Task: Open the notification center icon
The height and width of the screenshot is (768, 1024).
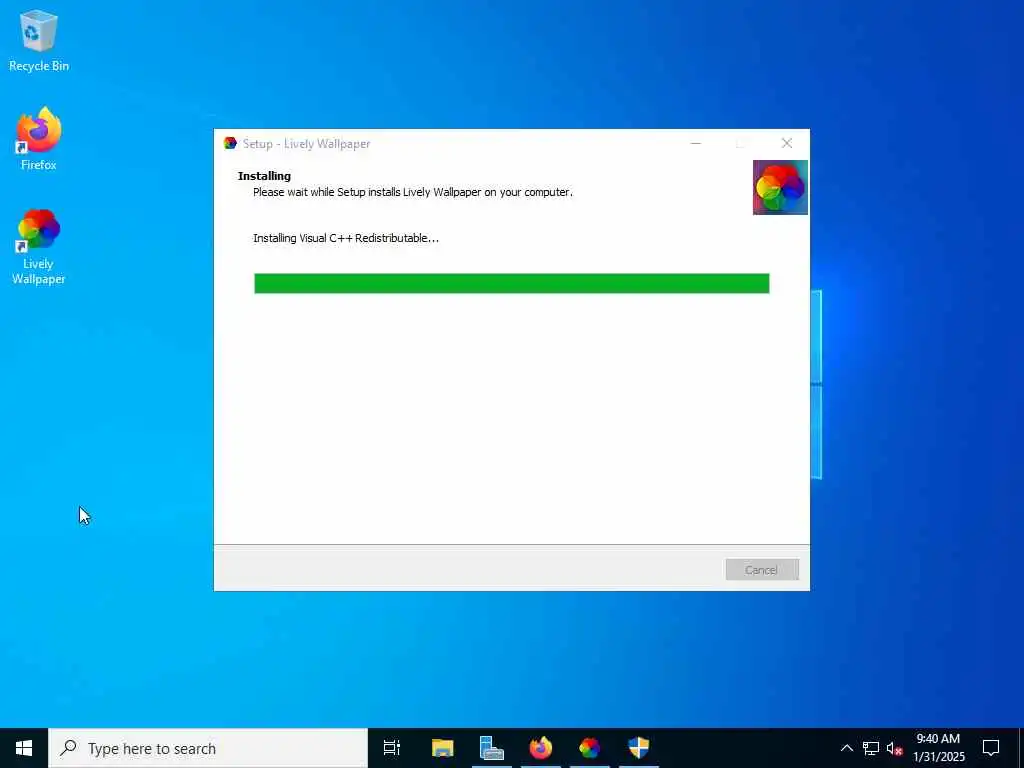Action: pyautogui.click(x=991, y=748)
